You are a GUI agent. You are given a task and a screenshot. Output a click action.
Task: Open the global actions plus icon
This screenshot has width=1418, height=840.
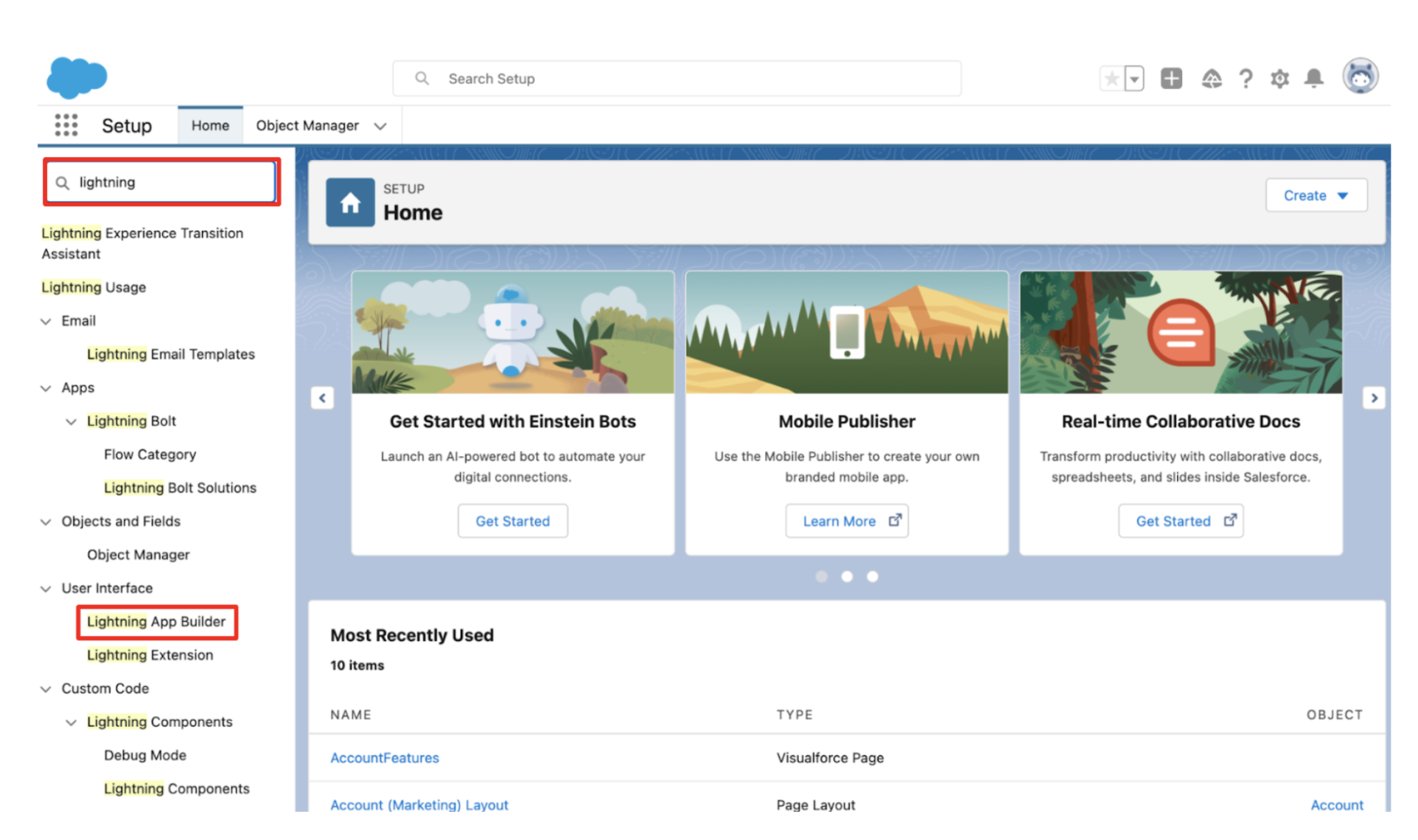1171,78
